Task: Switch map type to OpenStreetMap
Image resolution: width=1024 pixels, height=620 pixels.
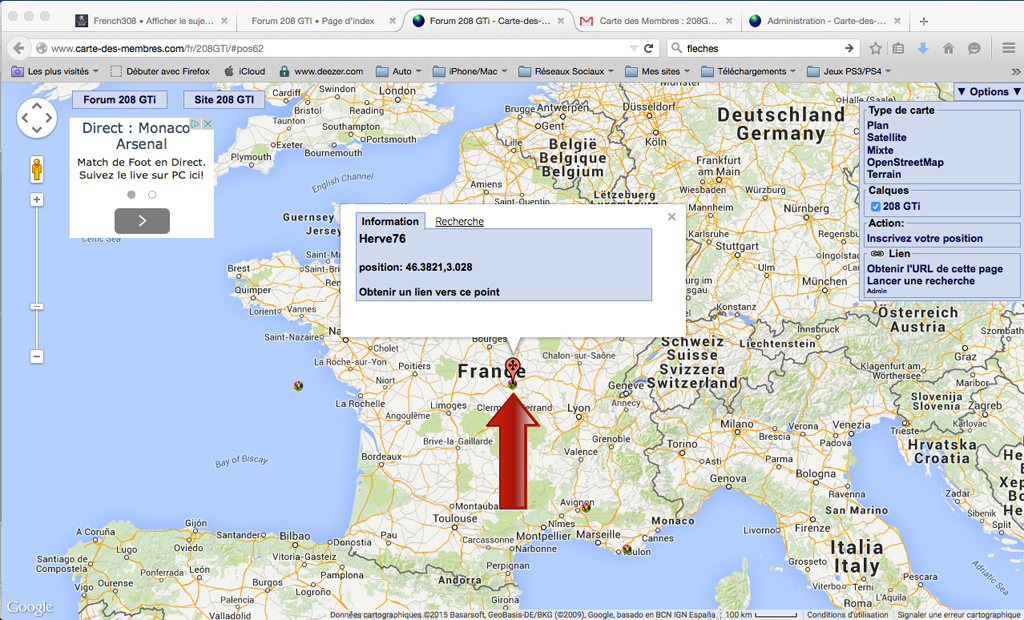Action: (x=905, y=163)
